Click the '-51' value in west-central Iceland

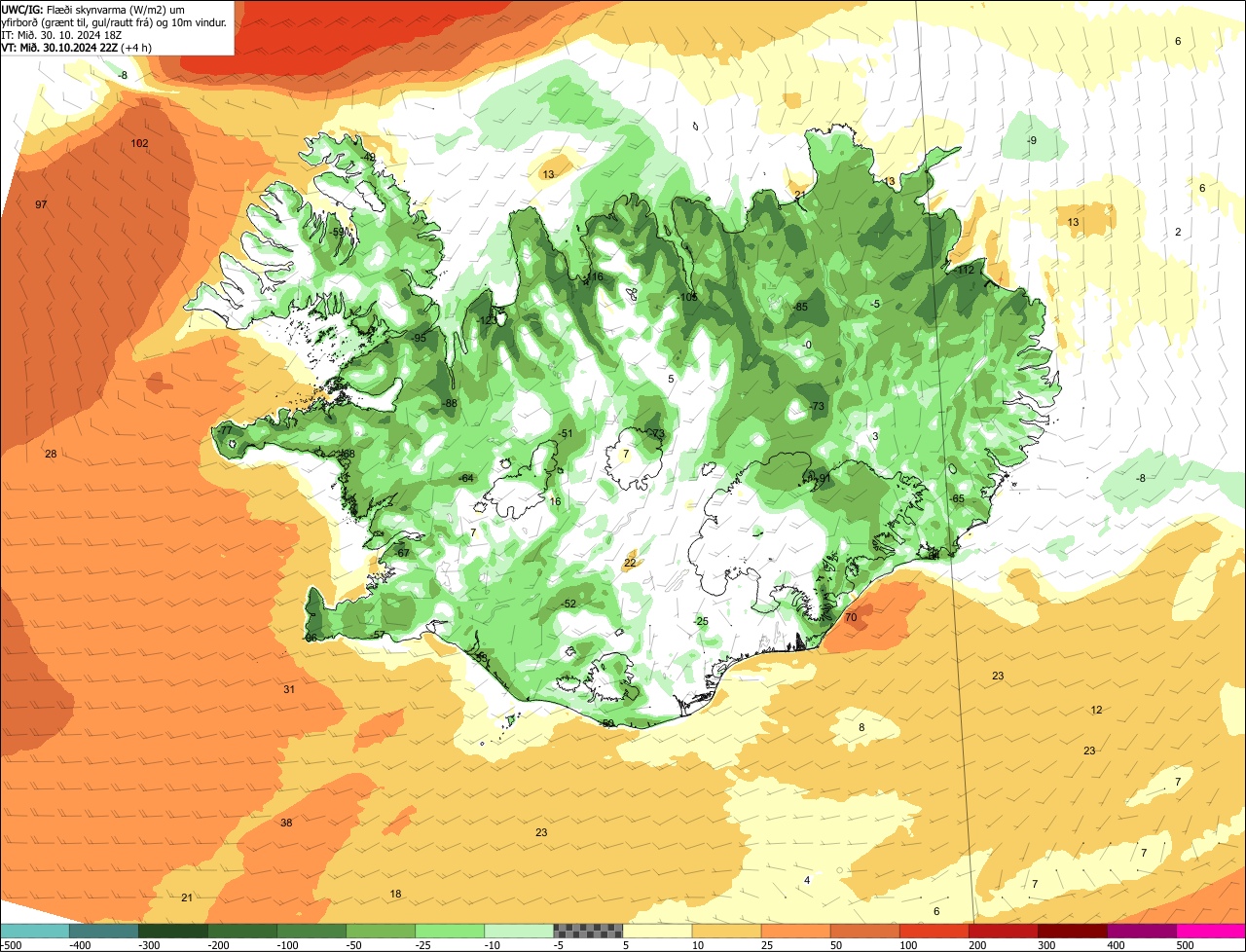[x=565, y=434]
